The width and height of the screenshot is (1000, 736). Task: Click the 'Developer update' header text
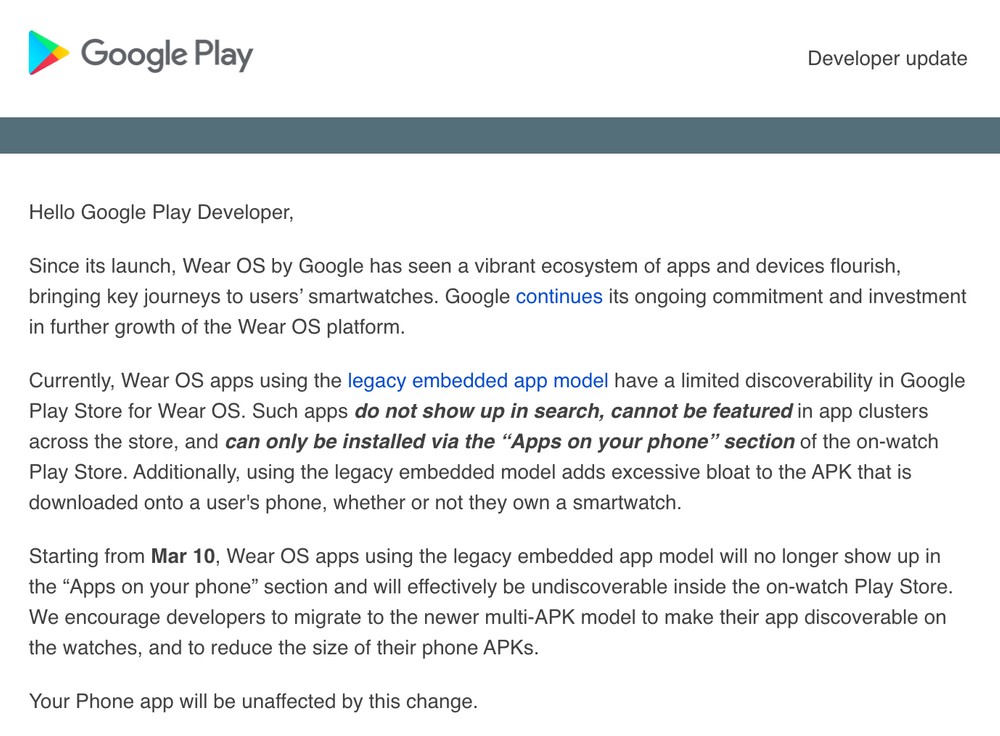point(887,59)
